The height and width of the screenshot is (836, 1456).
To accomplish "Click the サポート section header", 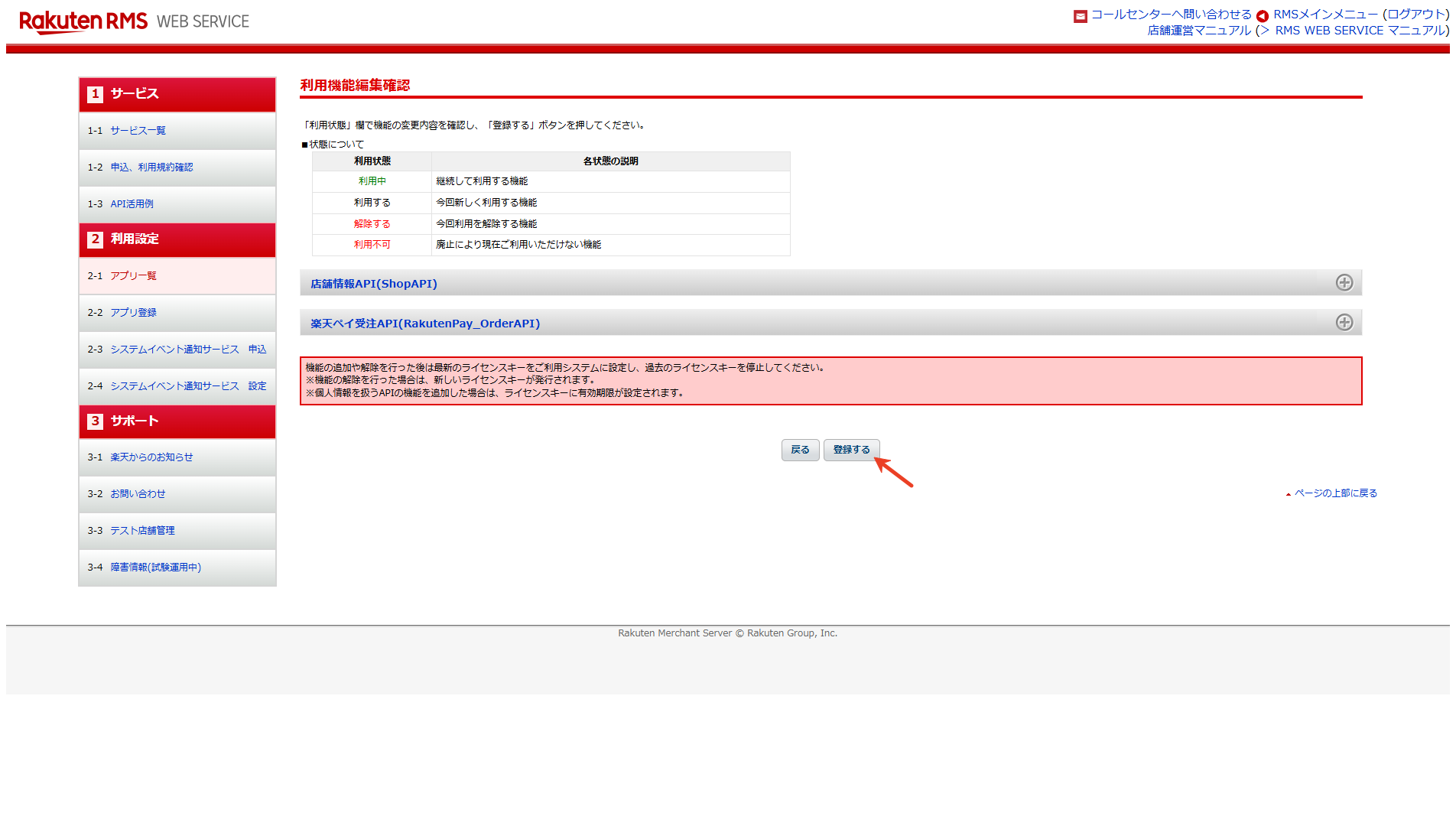I will pos(177,421).
